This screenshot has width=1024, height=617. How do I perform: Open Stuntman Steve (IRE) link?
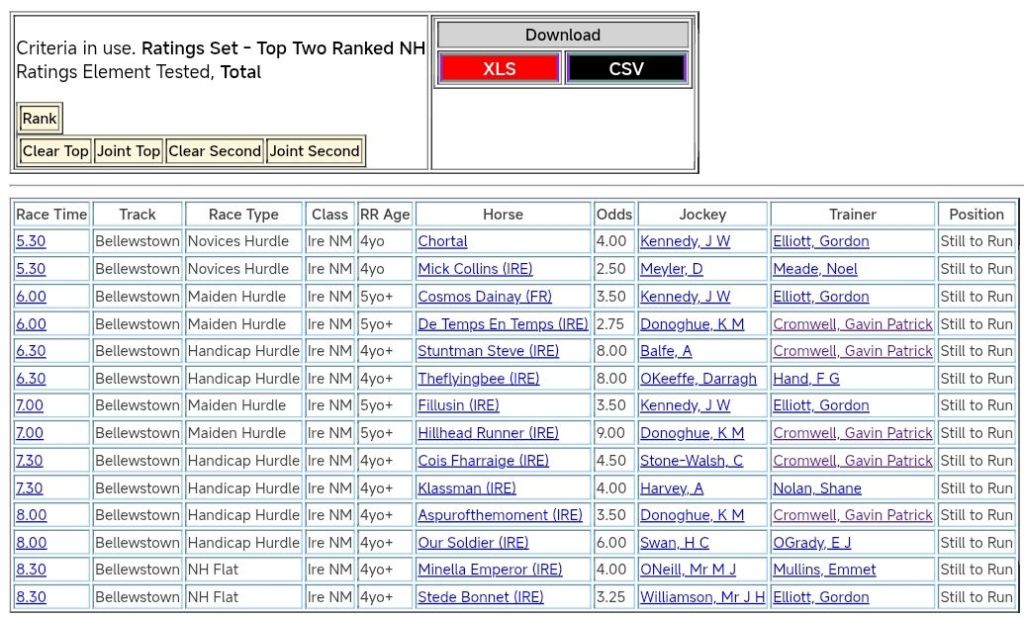tap(488, 351)
